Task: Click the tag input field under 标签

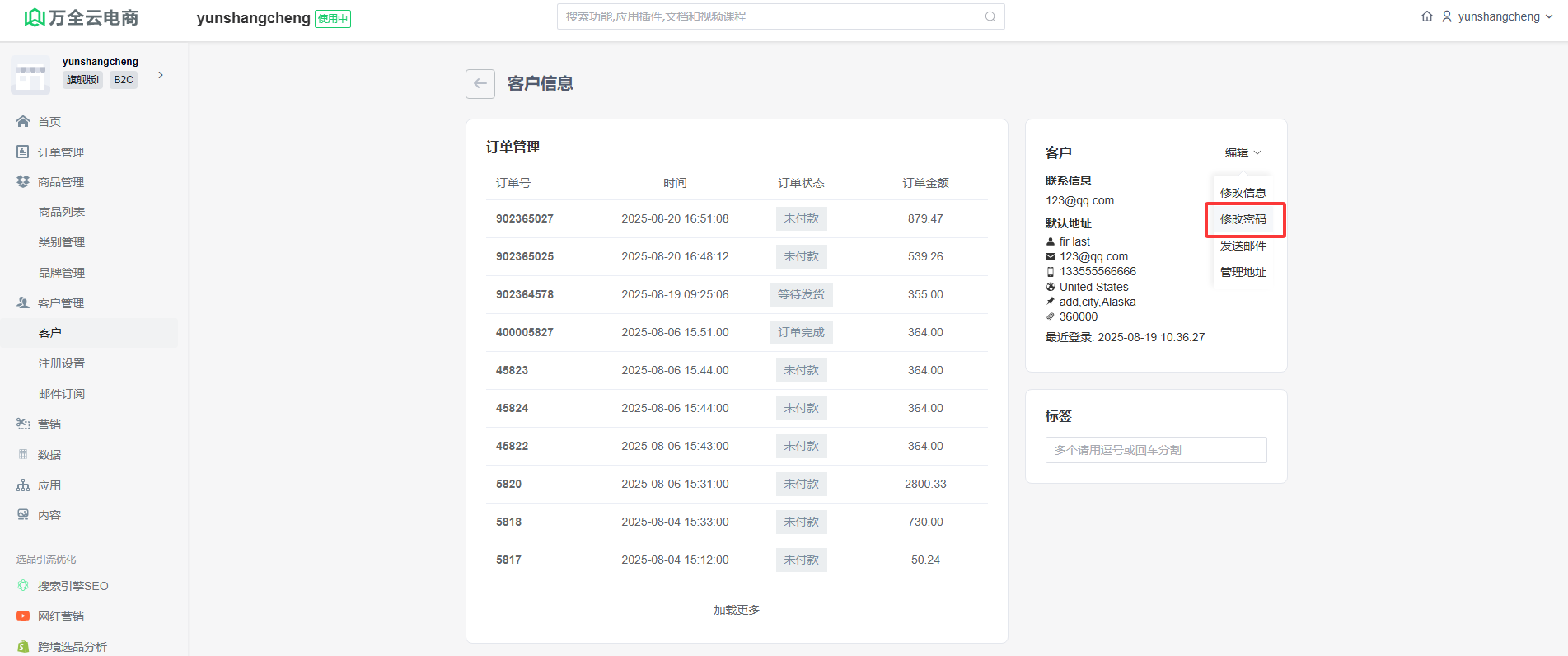Action: (x=1155, y=450)
